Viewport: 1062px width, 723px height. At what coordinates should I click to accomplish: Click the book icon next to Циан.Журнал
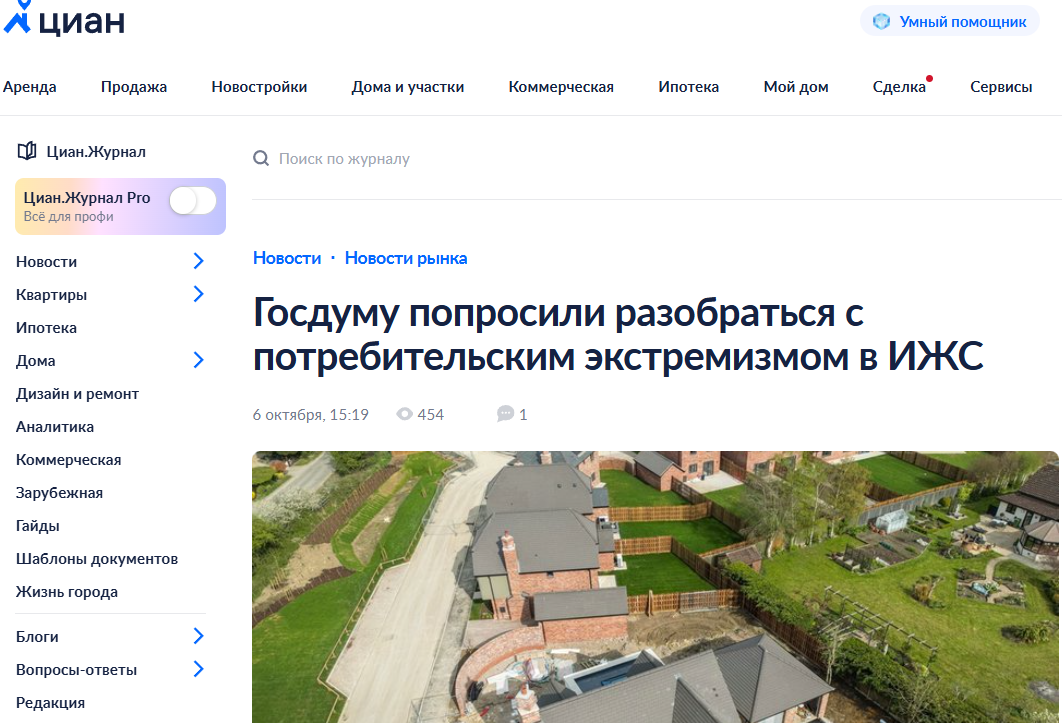pyautogui.click(x=25, y=150)
